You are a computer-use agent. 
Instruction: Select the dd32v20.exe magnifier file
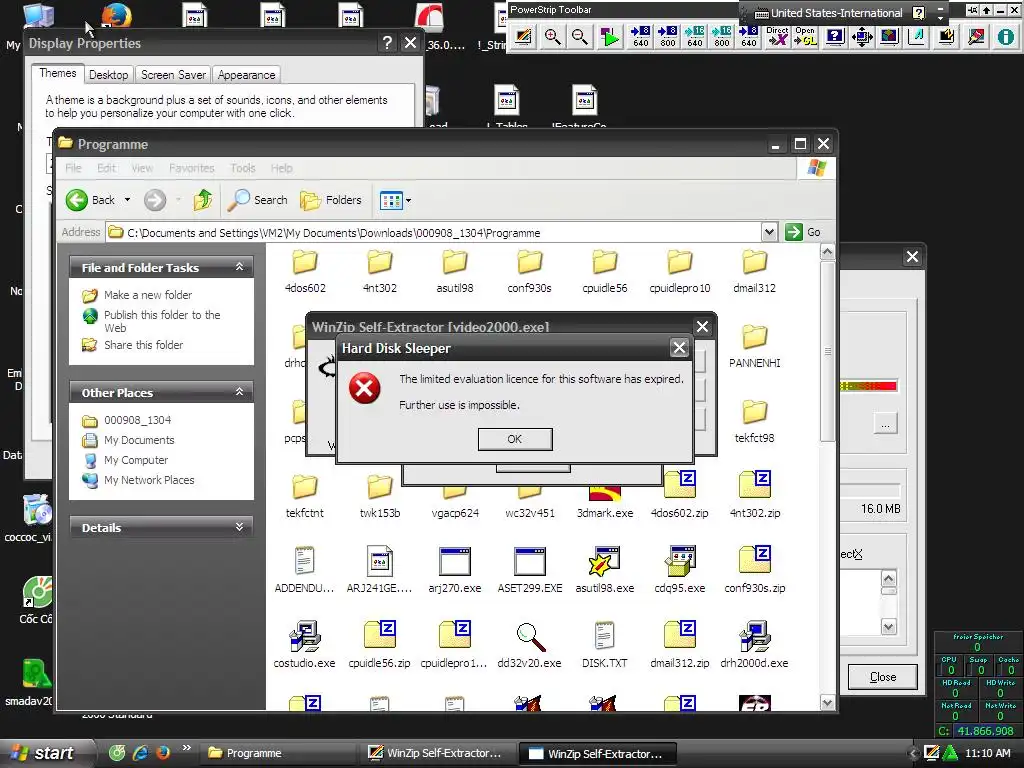(530, 645)
